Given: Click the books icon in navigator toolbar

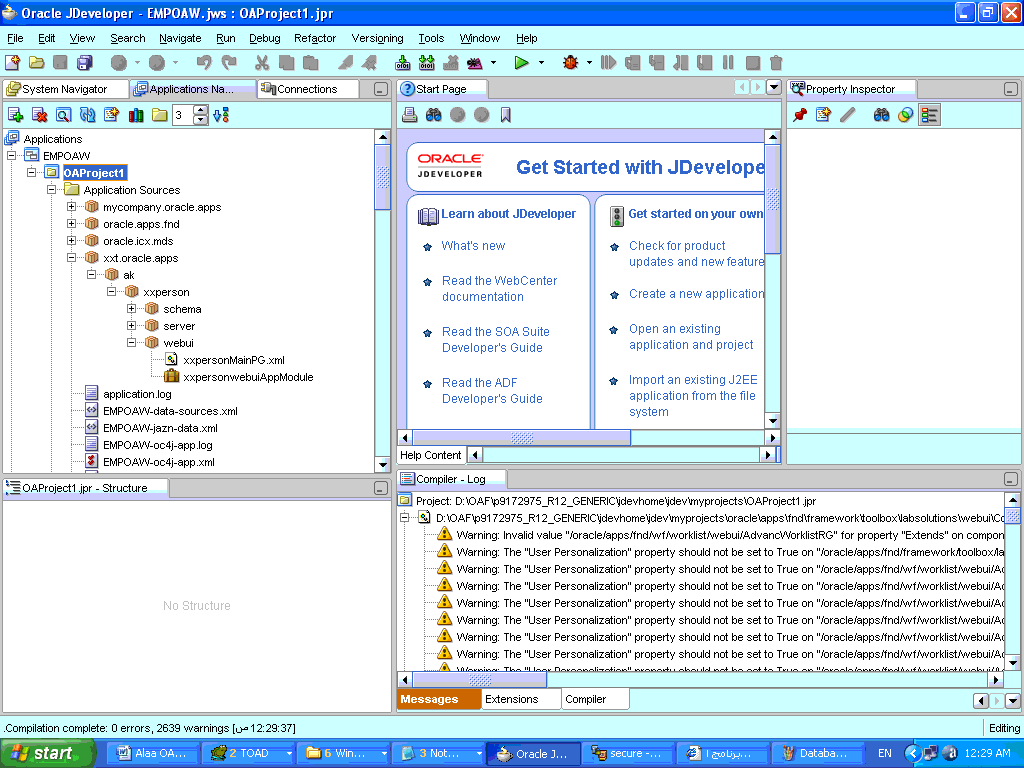Looking at the screenshot, I should point(136,116).
